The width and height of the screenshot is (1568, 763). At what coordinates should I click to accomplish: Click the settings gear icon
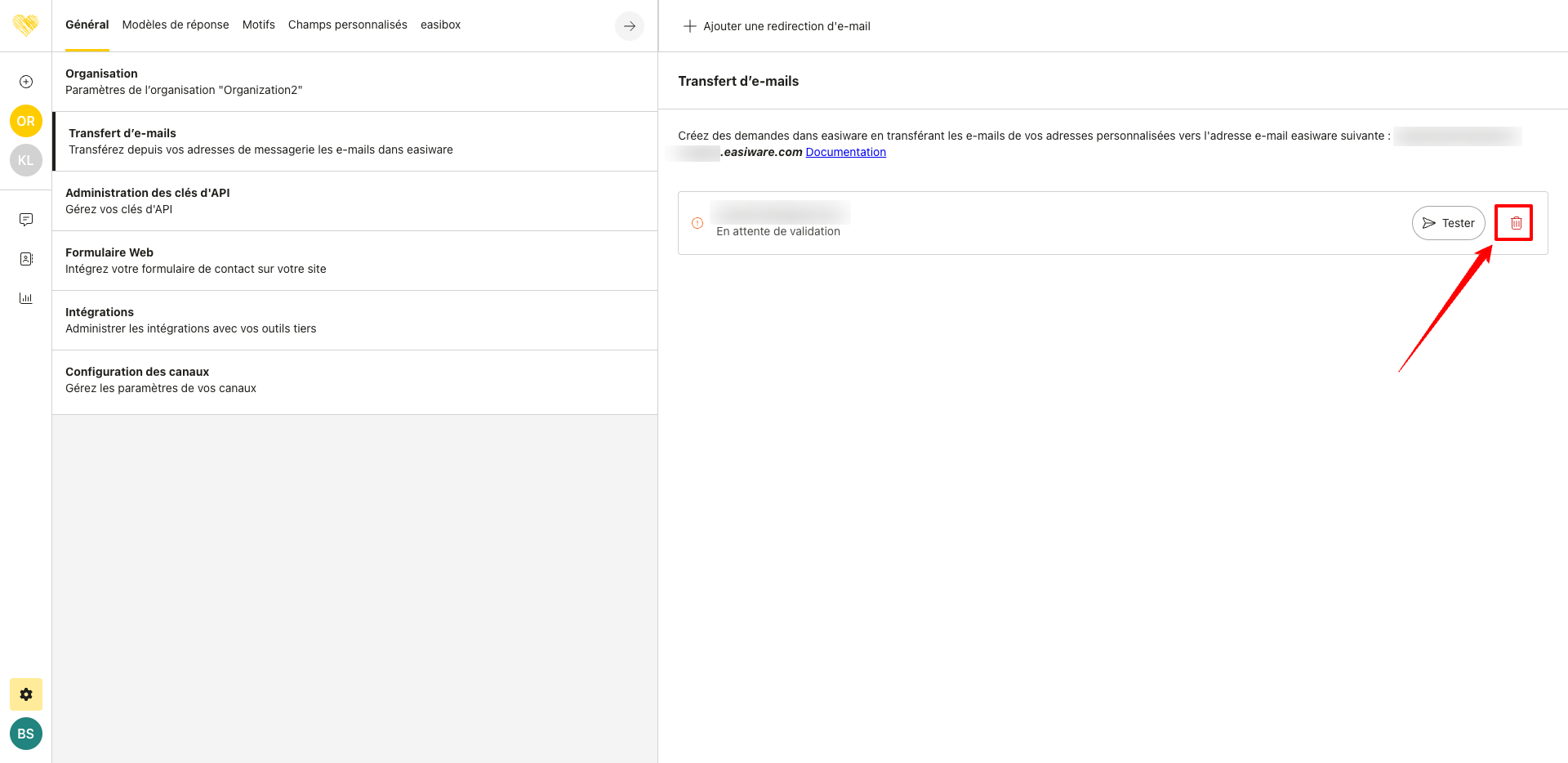[x=26, y=694]
